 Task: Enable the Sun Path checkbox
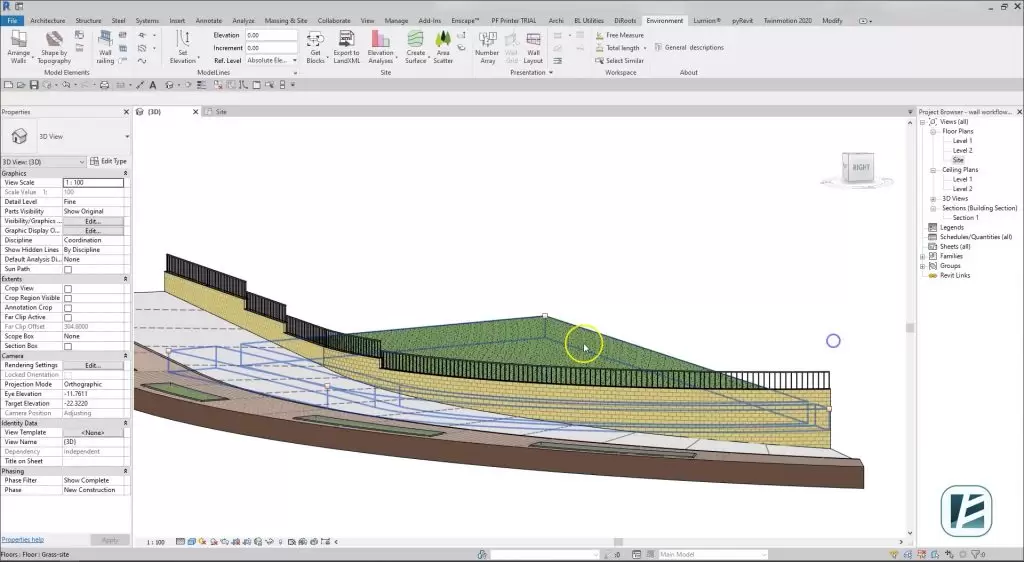pyautogui.click(x=68, y=269)
